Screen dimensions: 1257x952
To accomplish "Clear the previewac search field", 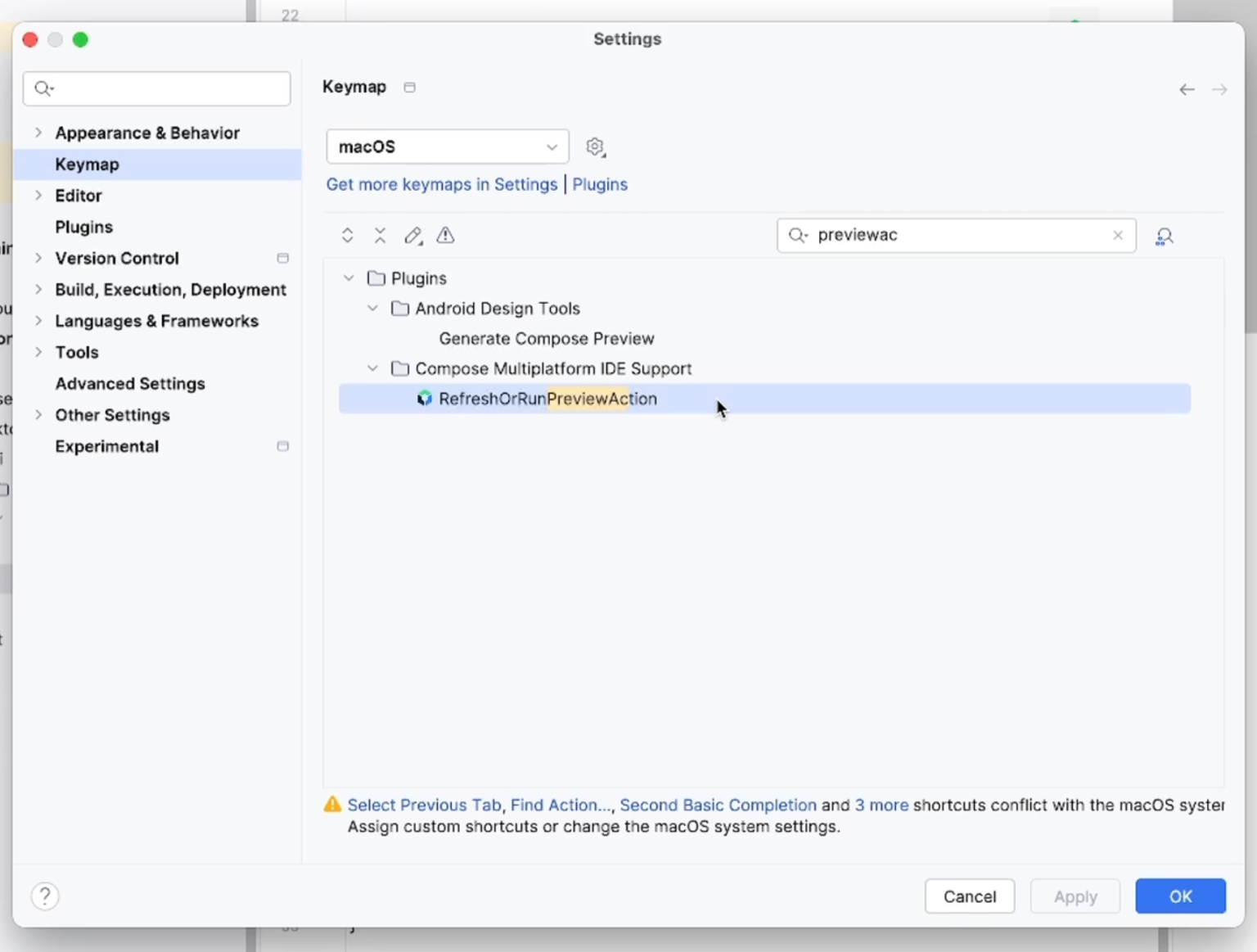I will click(x=1118, y=235).
